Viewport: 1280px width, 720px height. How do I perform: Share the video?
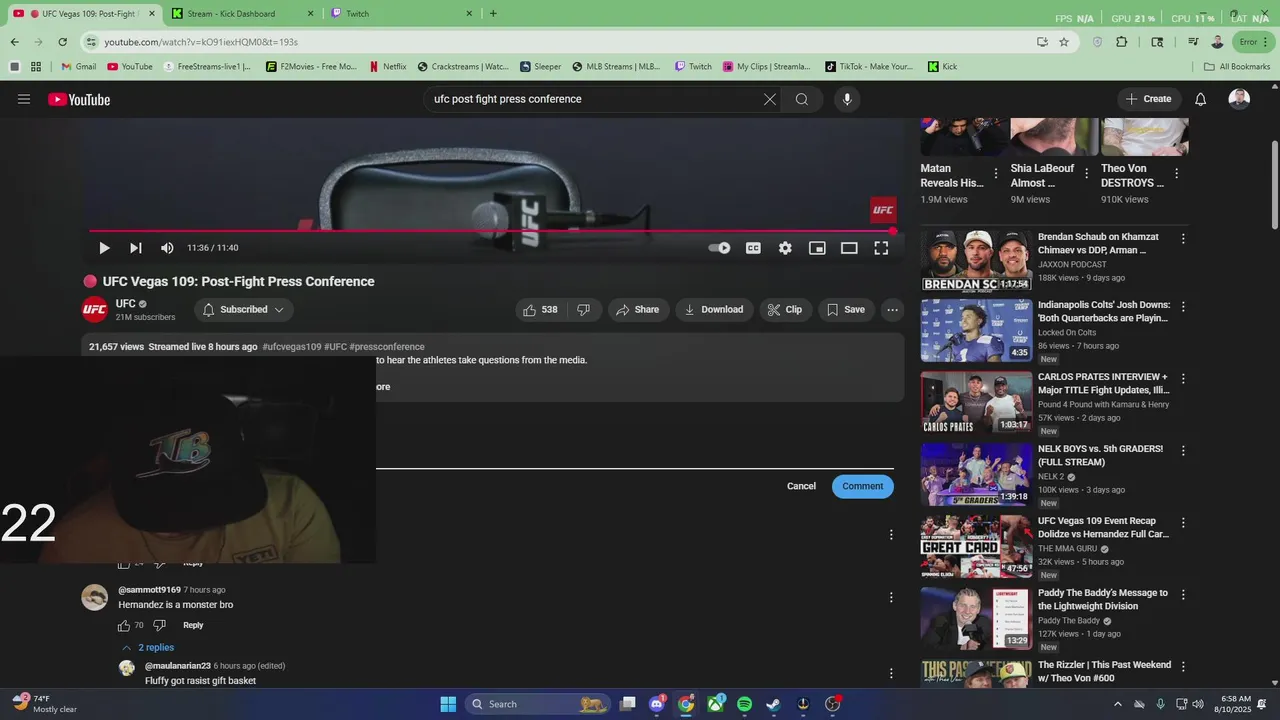(638, 310)
